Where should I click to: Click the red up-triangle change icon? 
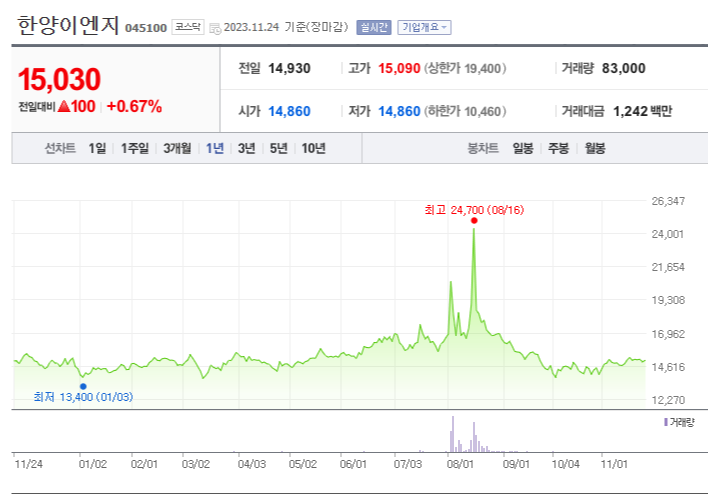click(64, 107)
